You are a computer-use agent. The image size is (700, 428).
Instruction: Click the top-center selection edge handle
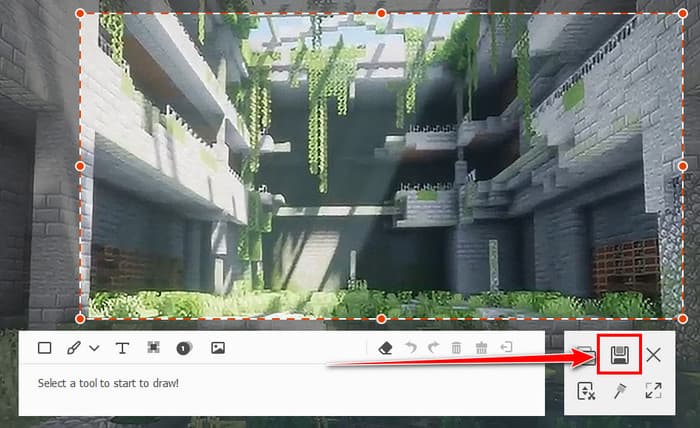pyautogui.click(x=381, y=13)
